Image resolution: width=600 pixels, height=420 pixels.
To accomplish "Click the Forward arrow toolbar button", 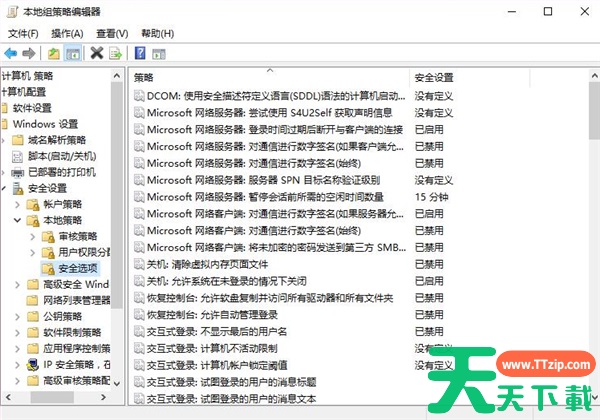I will [x=29, y=53].
